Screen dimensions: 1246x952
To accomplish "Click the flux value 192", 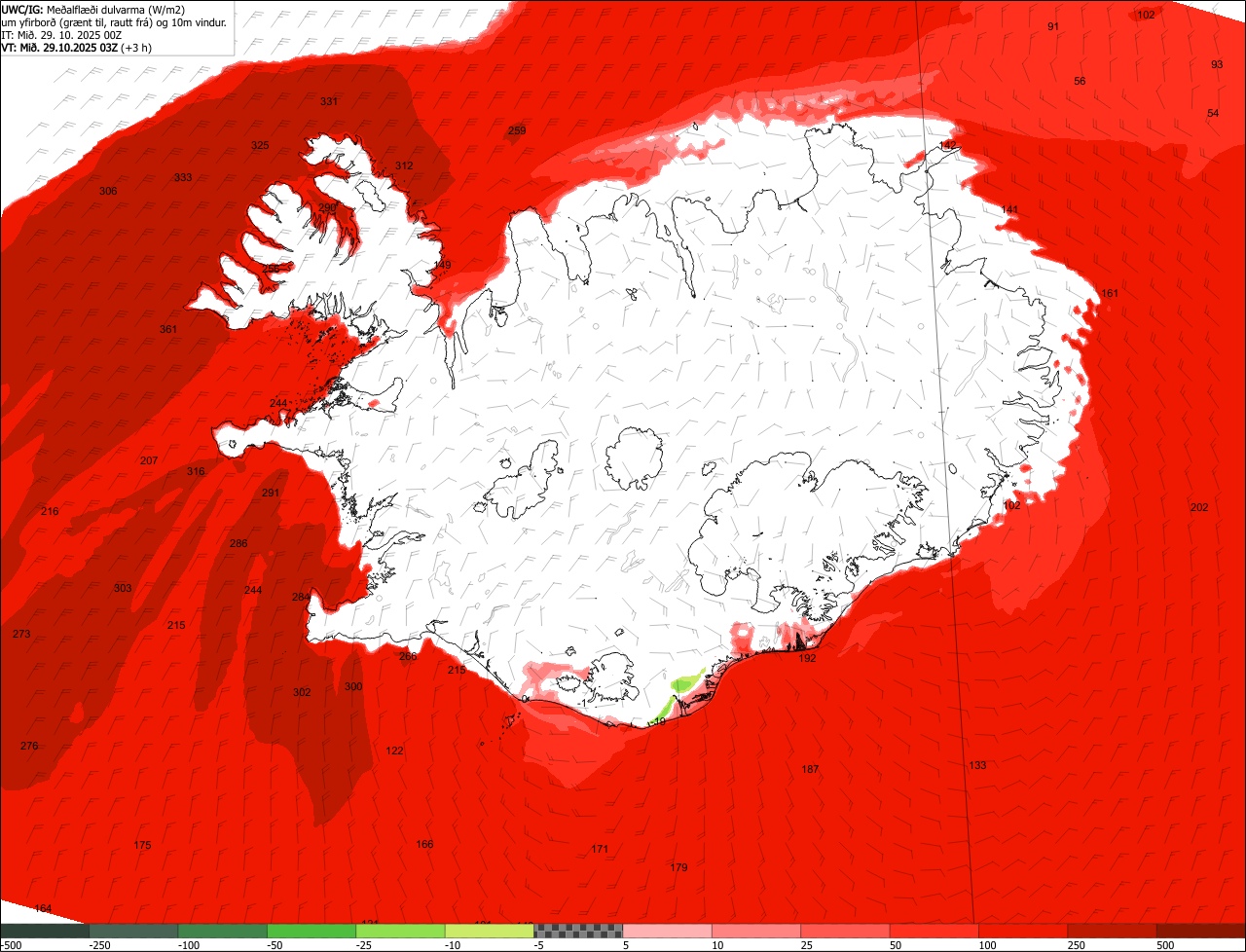I will coord(807,658).
